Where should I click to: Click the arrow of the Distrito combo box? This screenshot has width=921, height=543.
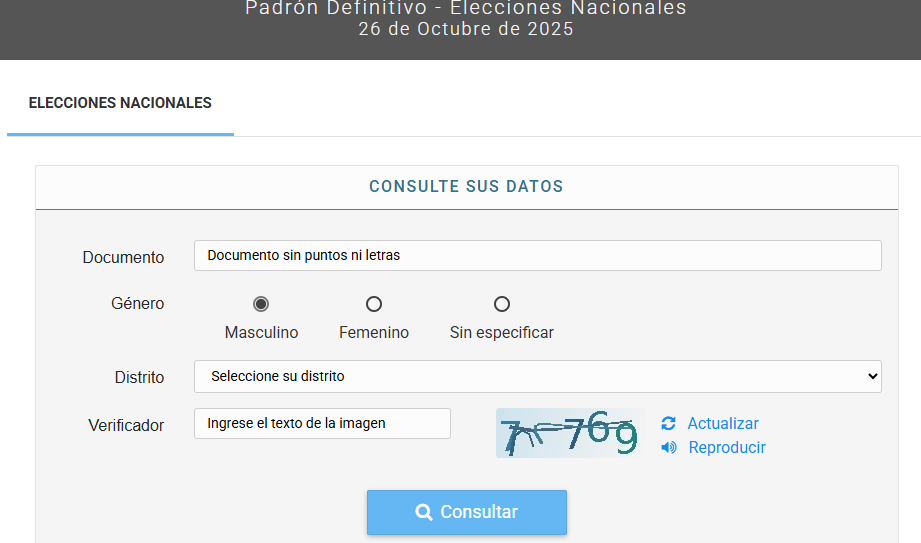point(872,377)
